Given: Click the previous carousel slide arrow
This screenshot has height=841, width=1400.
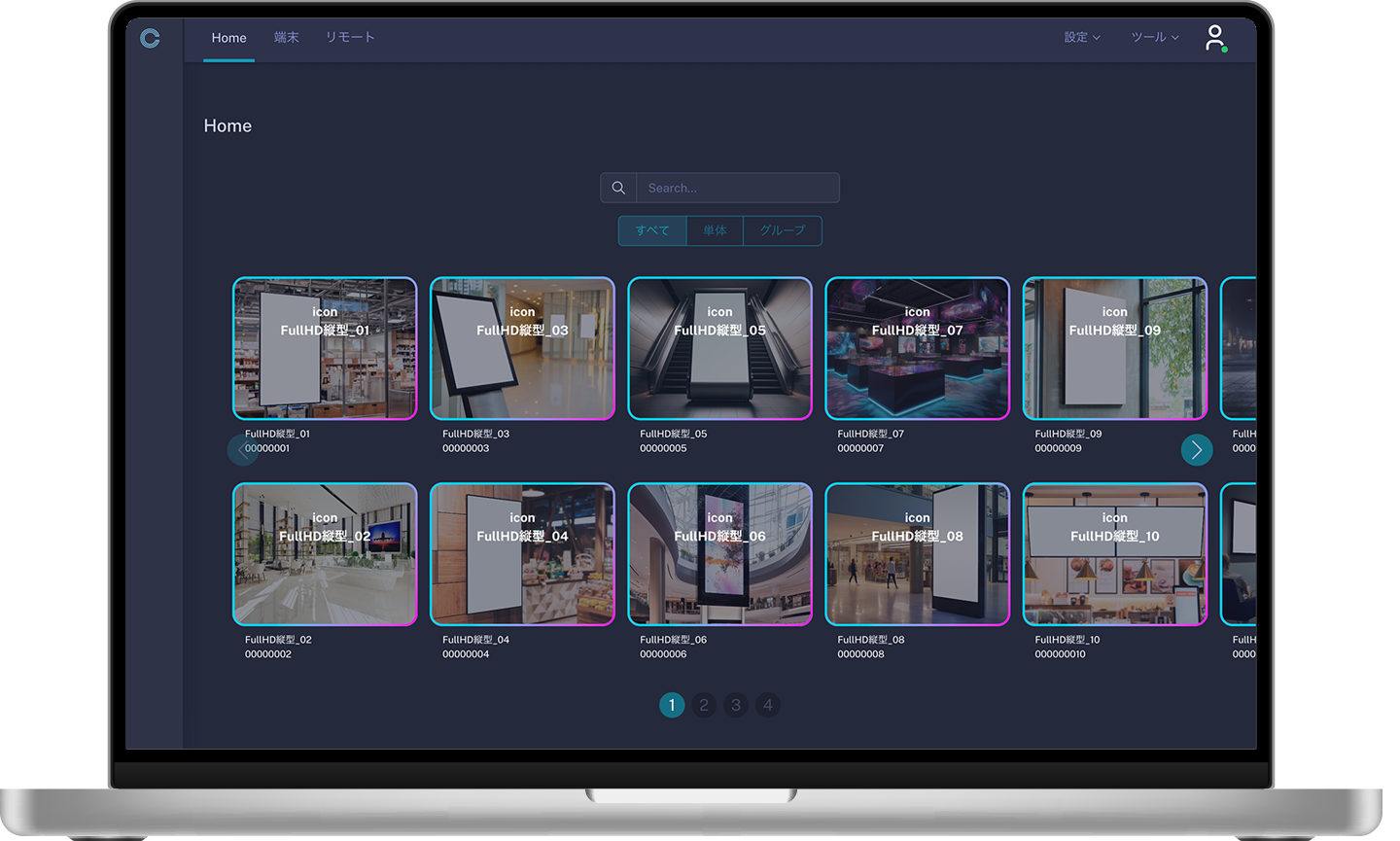Looking at the screenshot, I should (x=242, y=449).
